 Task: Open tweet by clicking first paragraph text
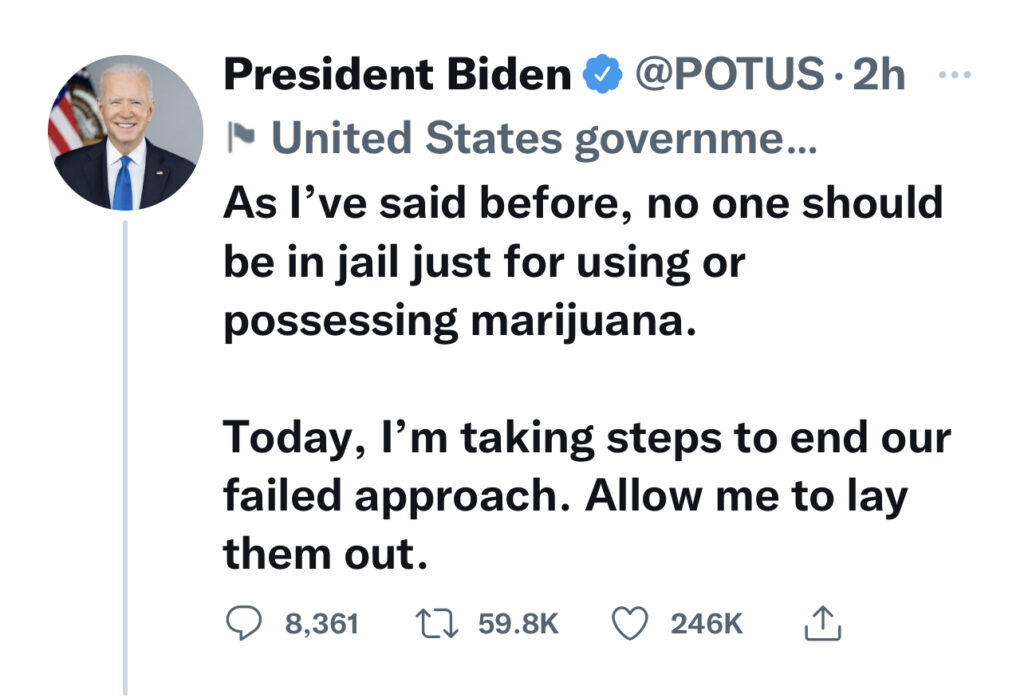coord(582,203)
